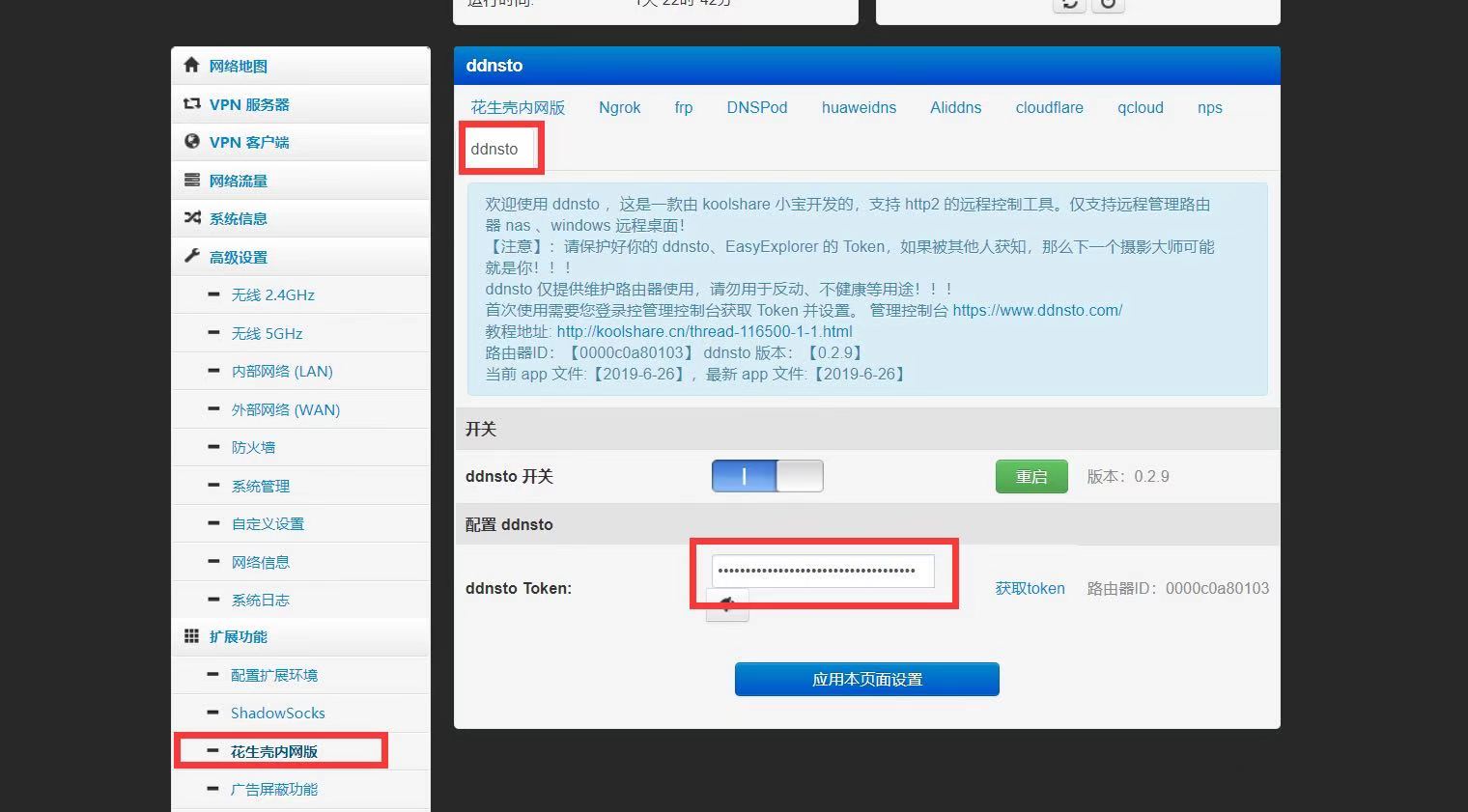Click the home icon beside 网络地图
This screenshot has width=1468, height=812.
click(191, 66)
